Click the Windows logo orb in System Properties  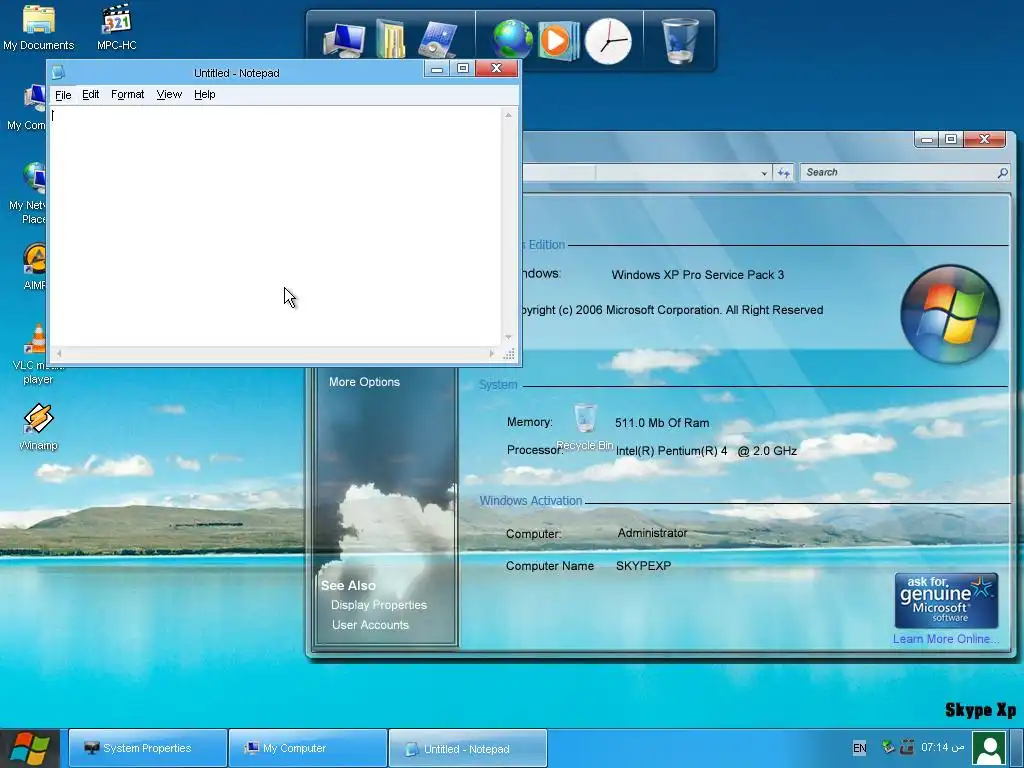950,314
